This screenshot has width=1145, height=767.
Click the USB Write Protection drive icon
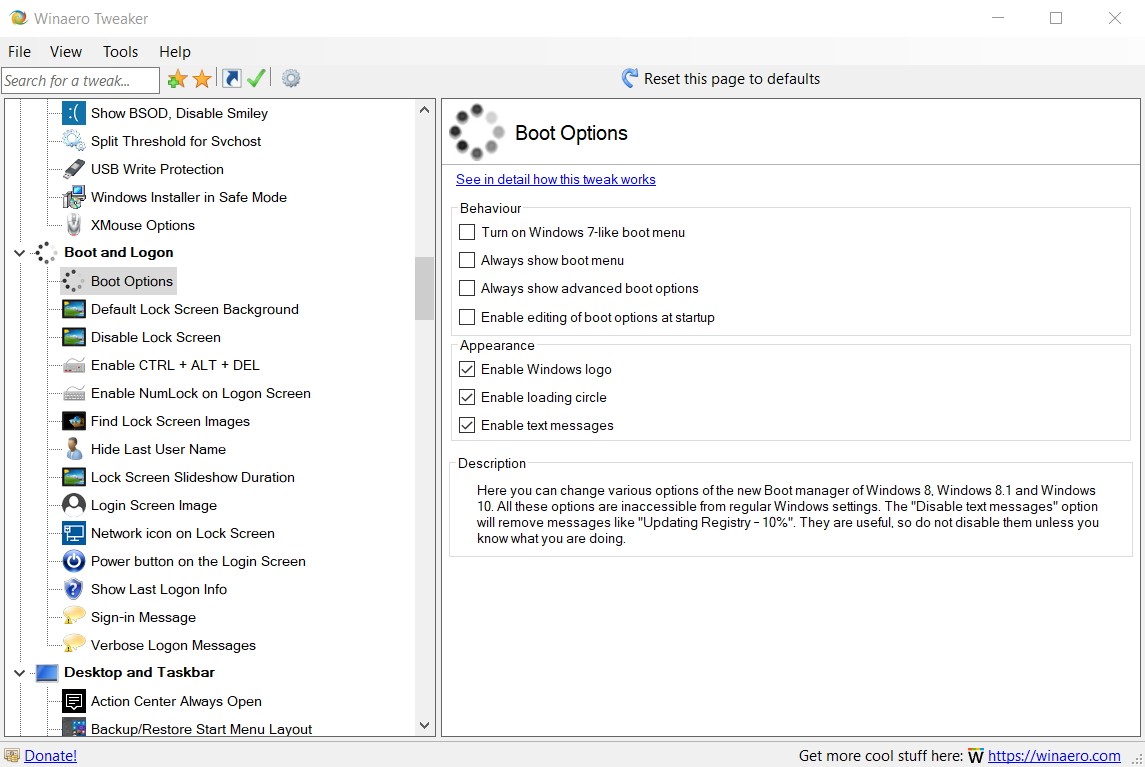[74, 169]
